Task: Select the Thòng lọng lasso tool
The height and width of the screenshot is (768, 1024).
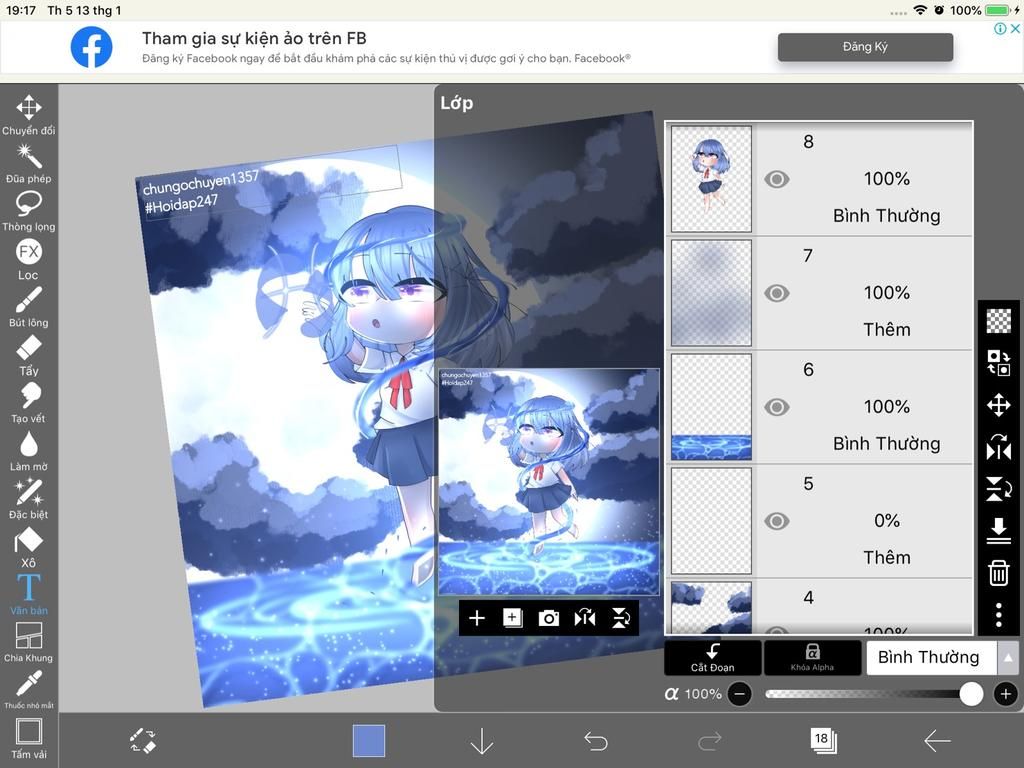Action: tap(29, 212)
